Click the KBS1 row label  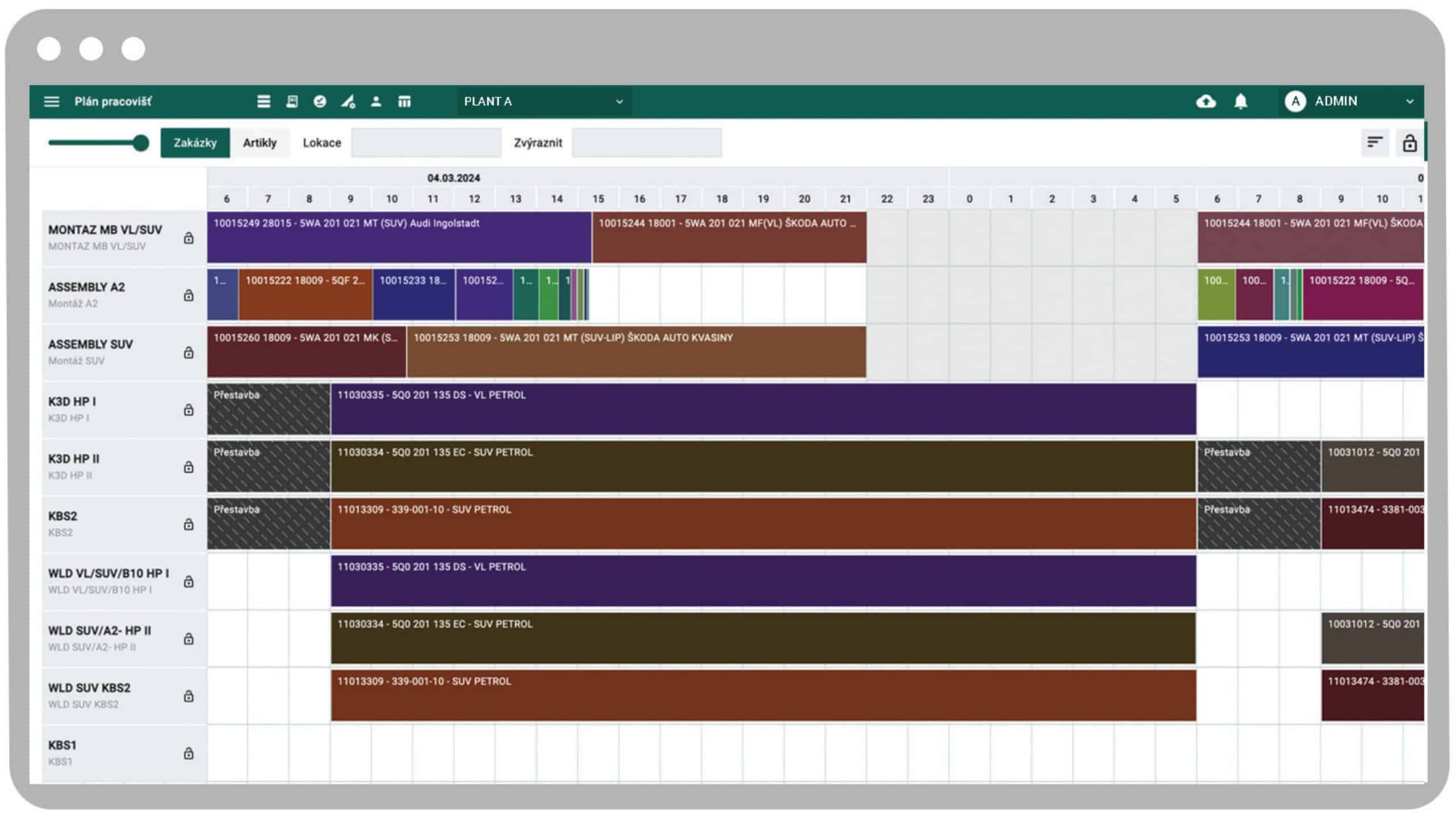(x=63, y=745)
